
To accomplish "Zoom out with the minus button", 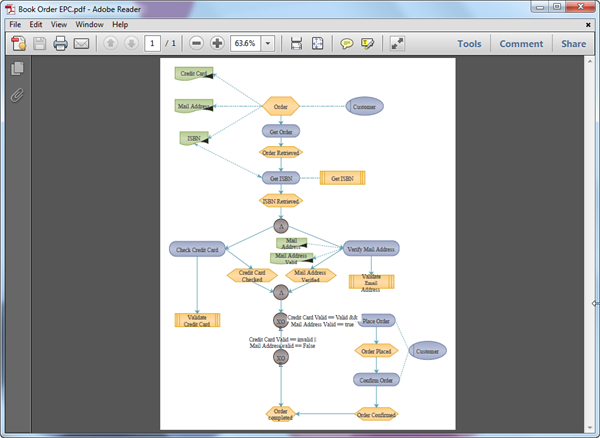I will coord(195,44).
